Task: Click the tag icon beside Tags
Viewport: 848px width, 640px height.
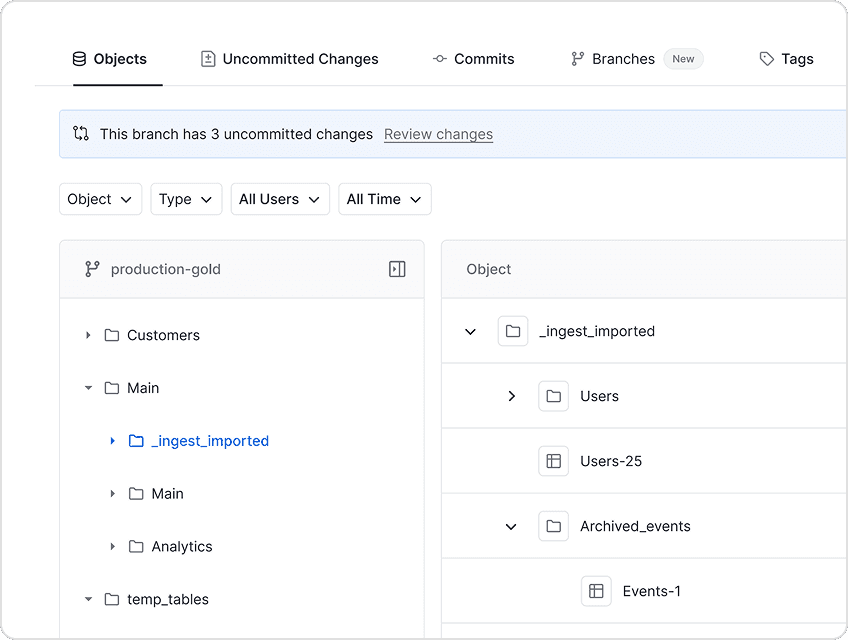Action: click(x=765, y=59)
